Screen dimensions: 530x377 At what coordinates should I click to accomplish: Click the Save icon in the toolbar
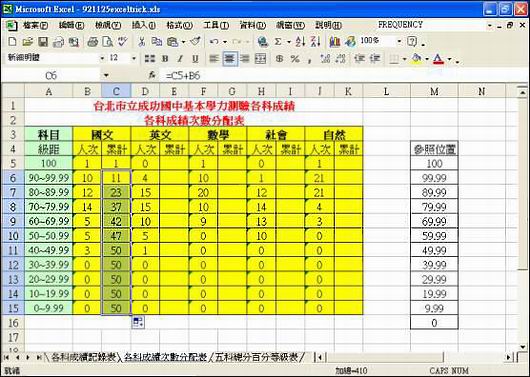pyautogui.click(x=43, y=42)
